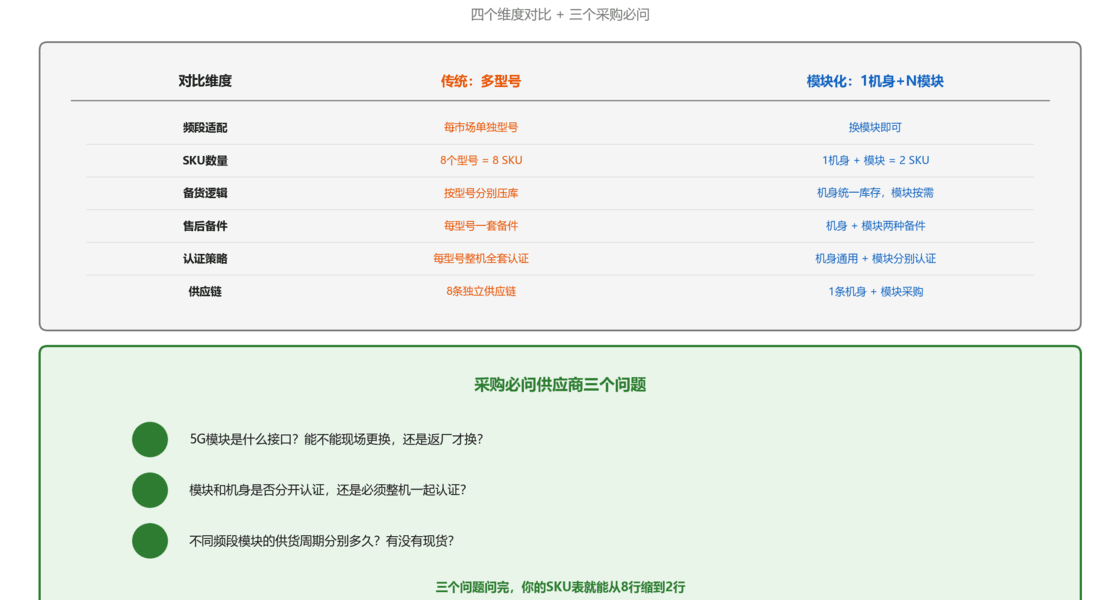This screenshot has height=600, width=1120.
Task: Click the cell 8条独立供应链
Action: pyautogui.click(x=481, y=291)
